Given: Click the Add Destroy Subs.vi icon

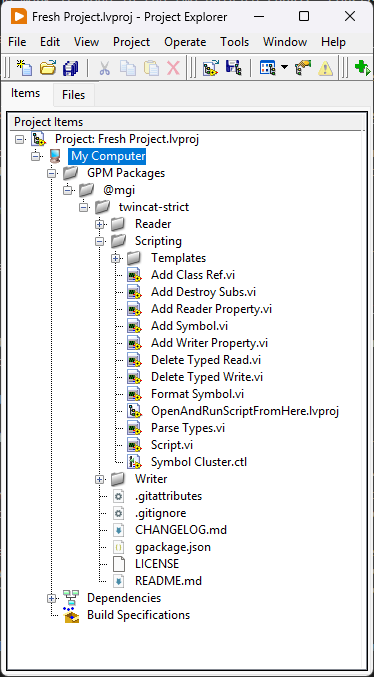Looking at the screenshot, I should [x=134, y=292].
